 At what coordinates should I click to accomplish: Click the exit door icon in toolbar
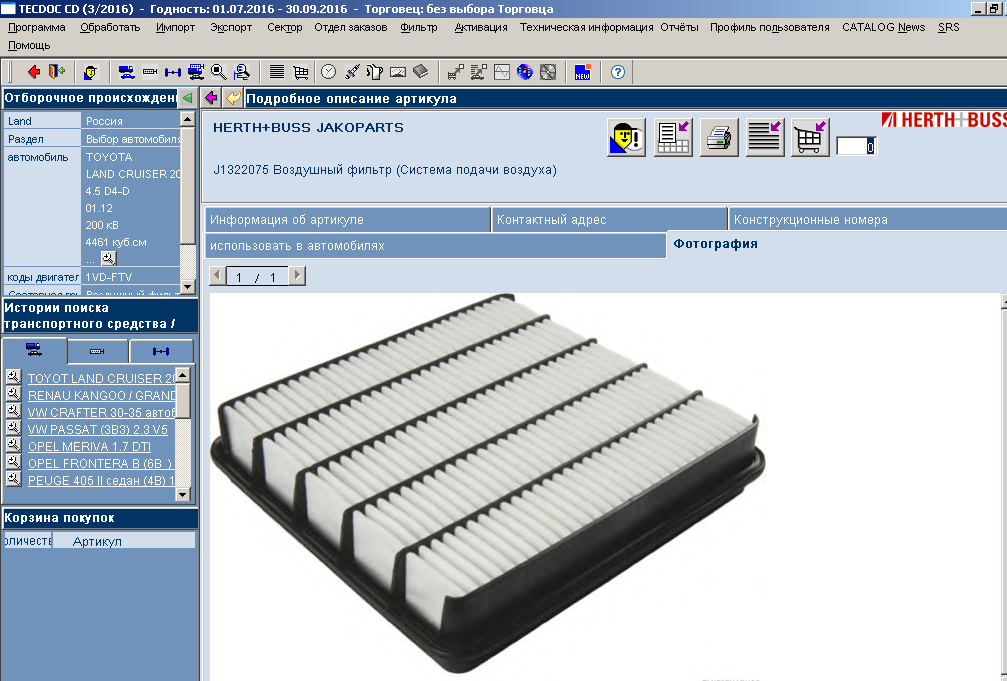57,72
